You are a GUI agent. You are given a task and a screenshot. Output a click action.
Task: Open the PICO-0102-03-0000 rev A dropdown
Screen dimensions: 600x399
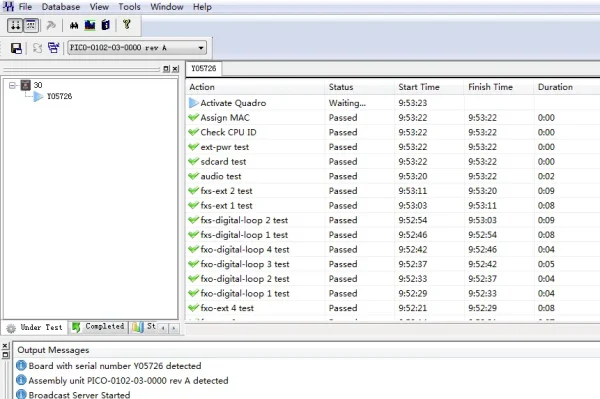tap(137, 48)
